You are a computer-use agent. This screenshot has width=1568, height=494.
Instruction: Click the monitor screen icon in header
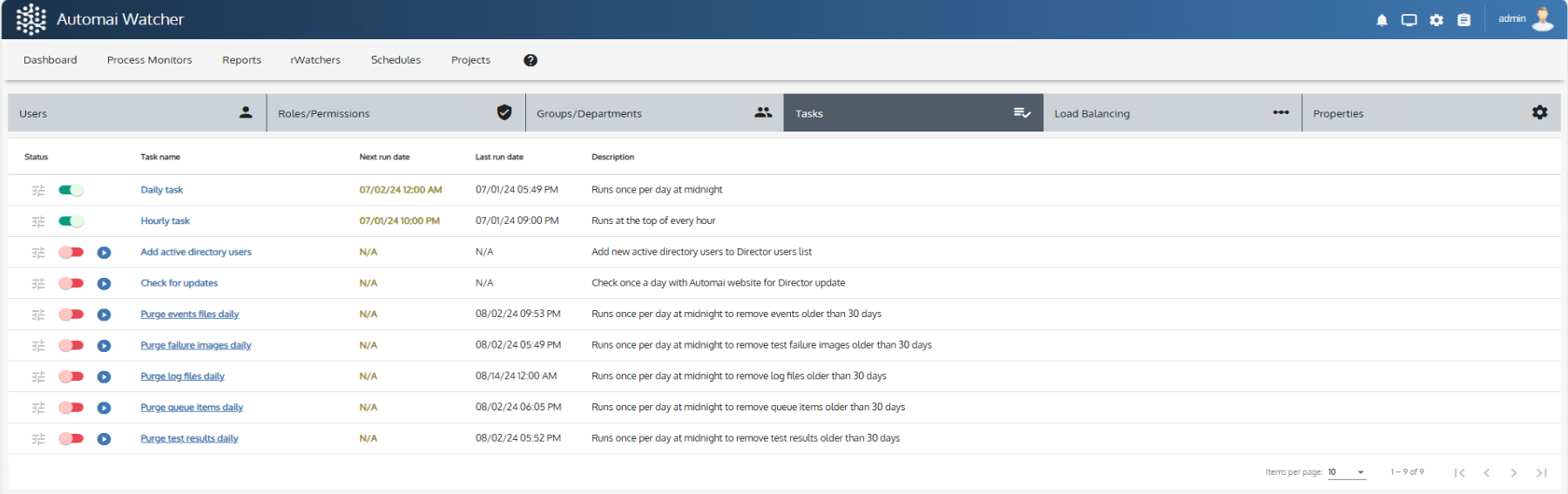pyautogui.click(x=1409, y=20)
